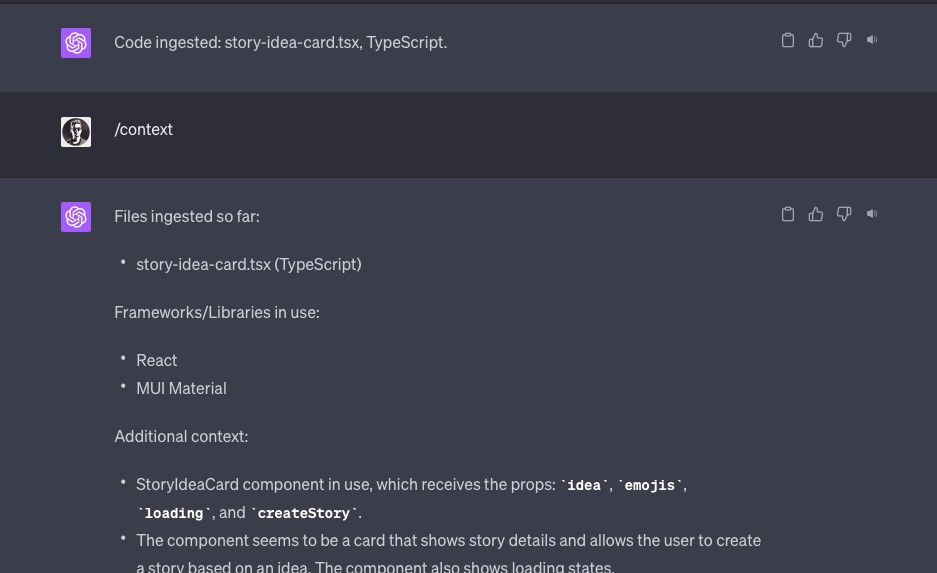Click the inline code 'emojis' prop

click(x=650, y=485)
